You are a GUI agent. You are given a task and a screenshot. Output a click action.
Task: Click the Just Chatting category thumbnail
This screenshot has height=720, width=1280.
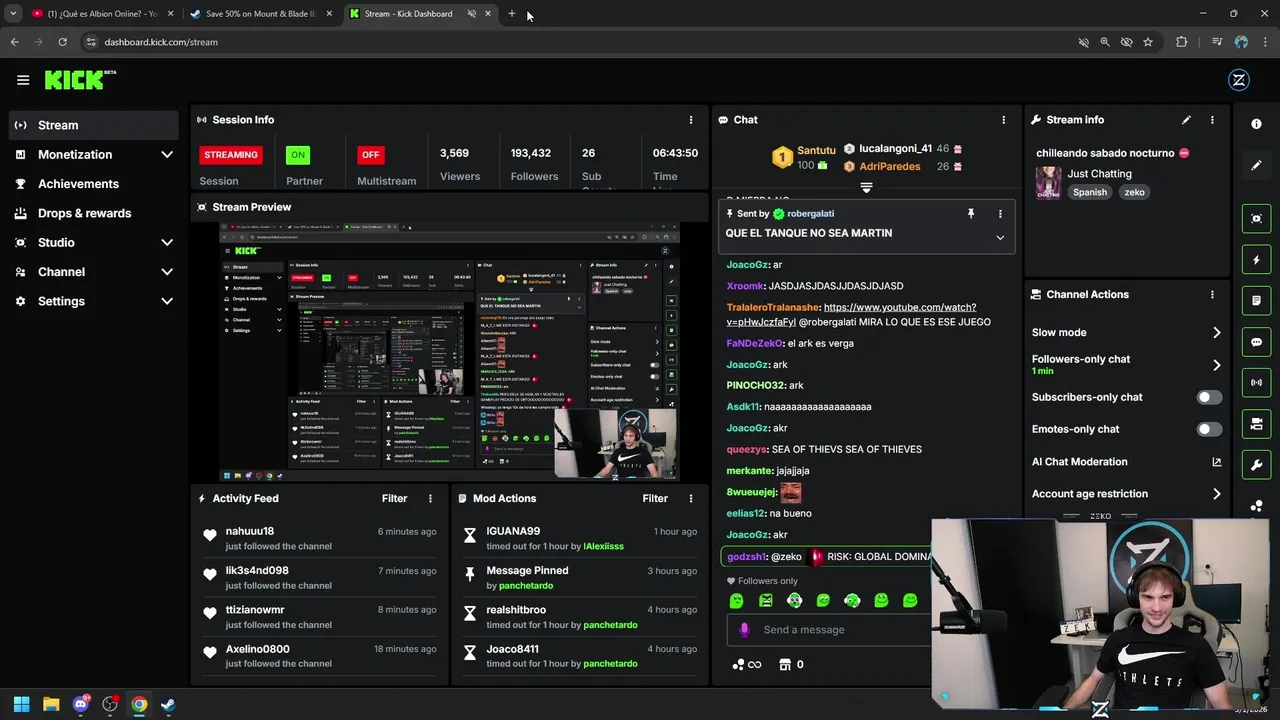pyautogui.click(x=1048, y=183)
